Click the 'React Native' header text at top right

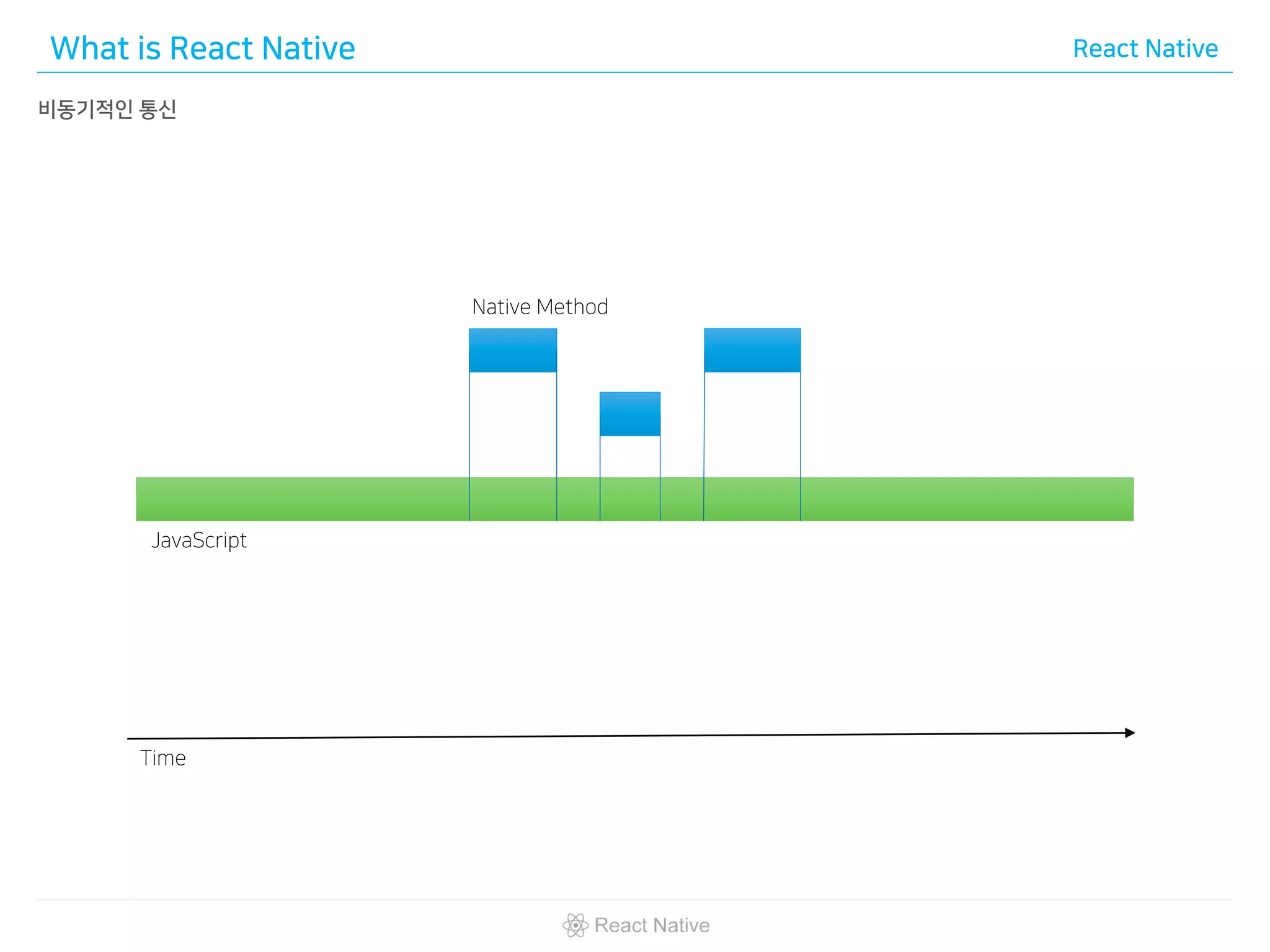[1145, 48]
